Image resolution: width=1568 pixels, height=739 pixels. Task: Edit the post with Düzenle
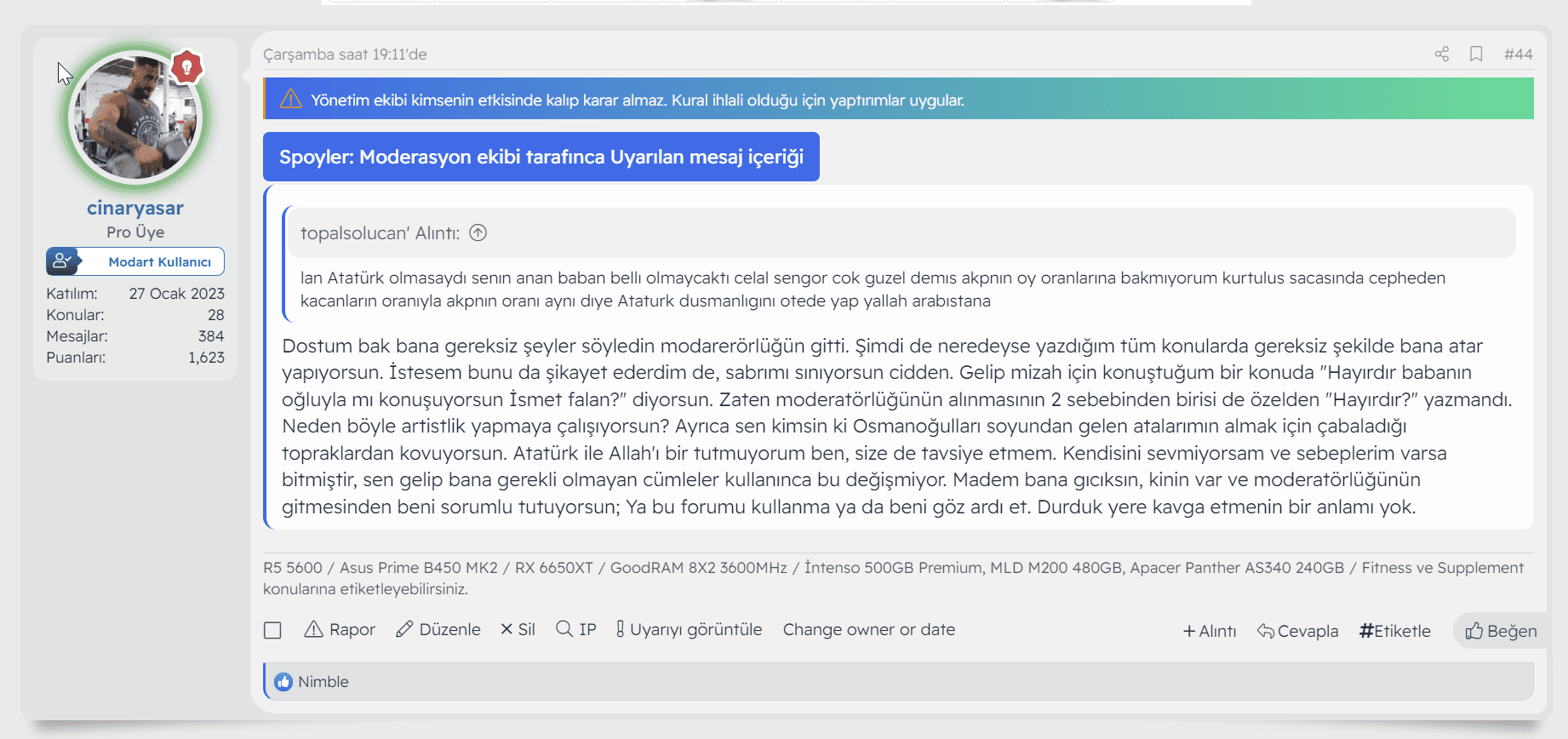click(x=438, y=630)
